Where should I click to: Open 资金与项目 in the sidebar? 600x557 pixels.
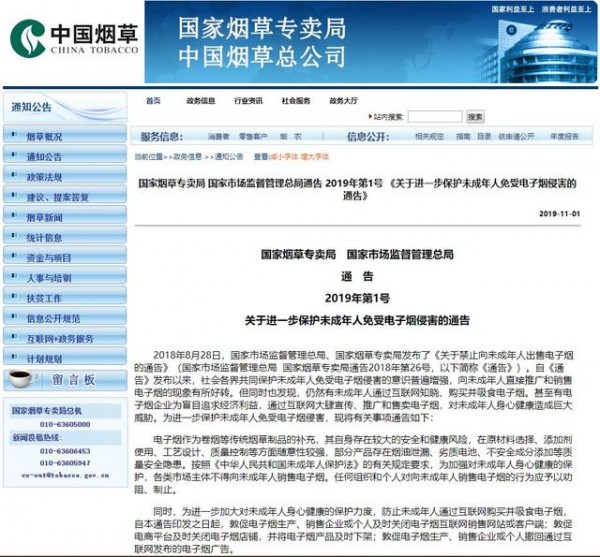65,256
